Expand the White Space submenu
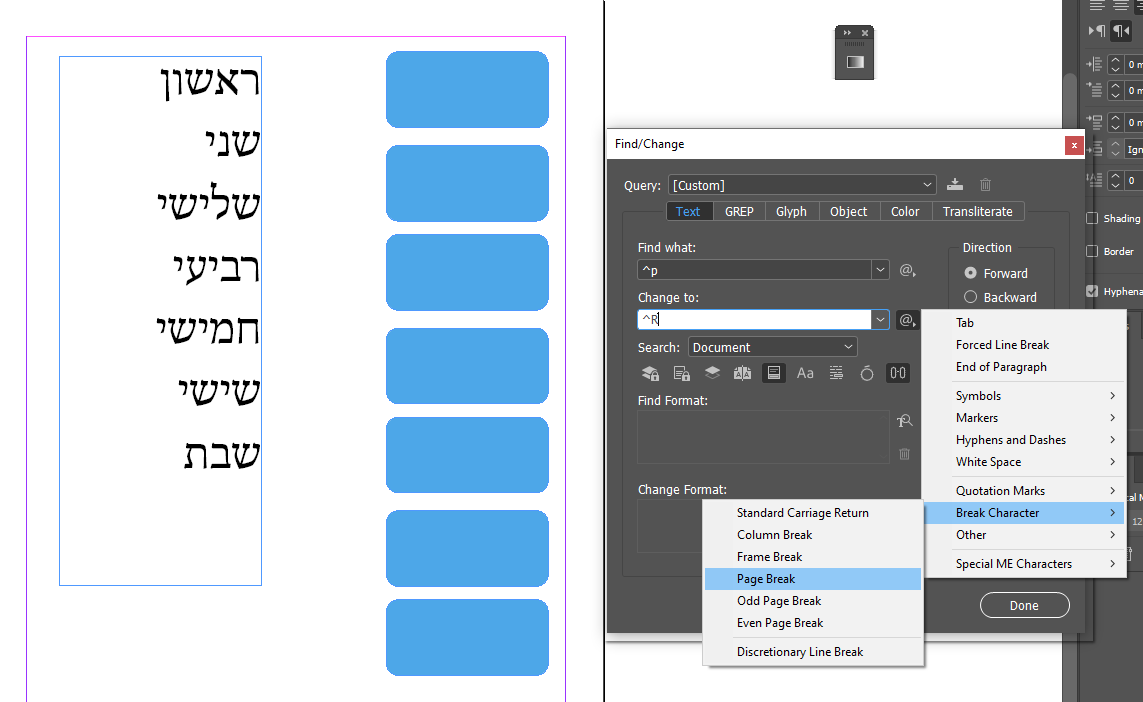The width and height of the screenshot is (1143, 702). [x=1025, y=461]
